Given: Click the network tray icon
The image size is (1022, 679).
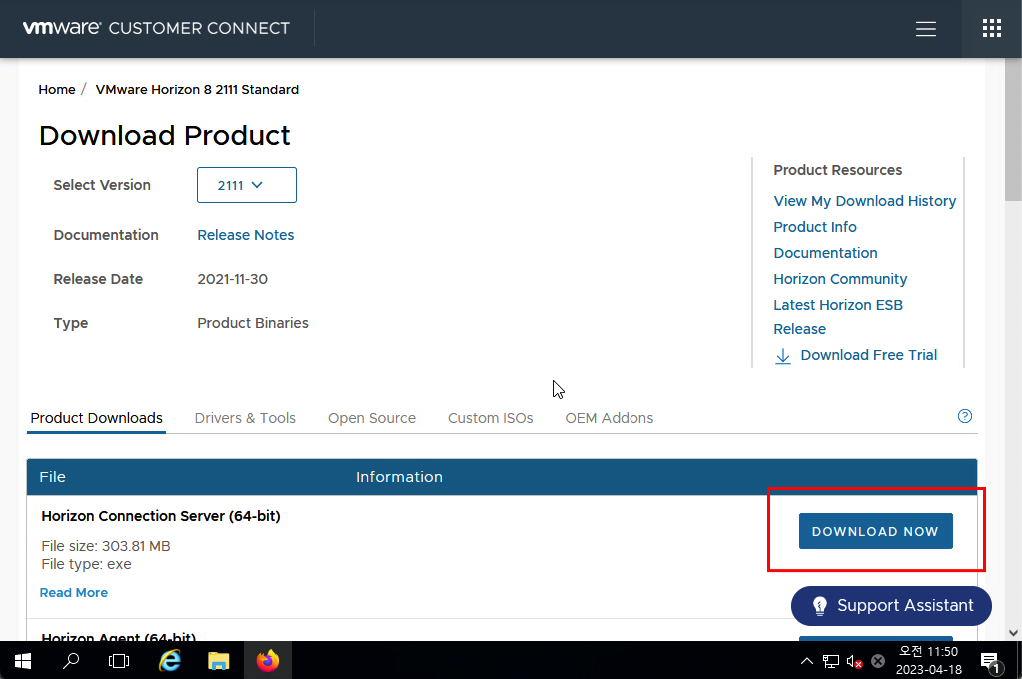Looking at the screenshot, I should 830,661.
